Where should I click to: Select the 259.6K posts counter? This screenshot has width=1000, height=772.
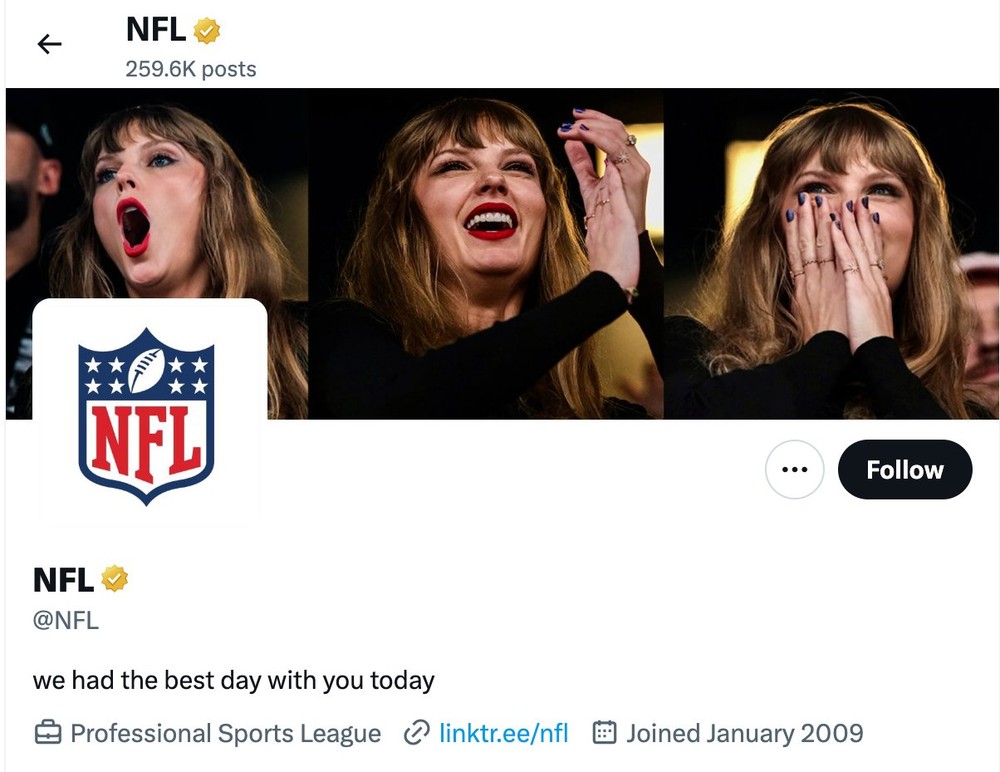pyautogui.click(x=189, y=69)
